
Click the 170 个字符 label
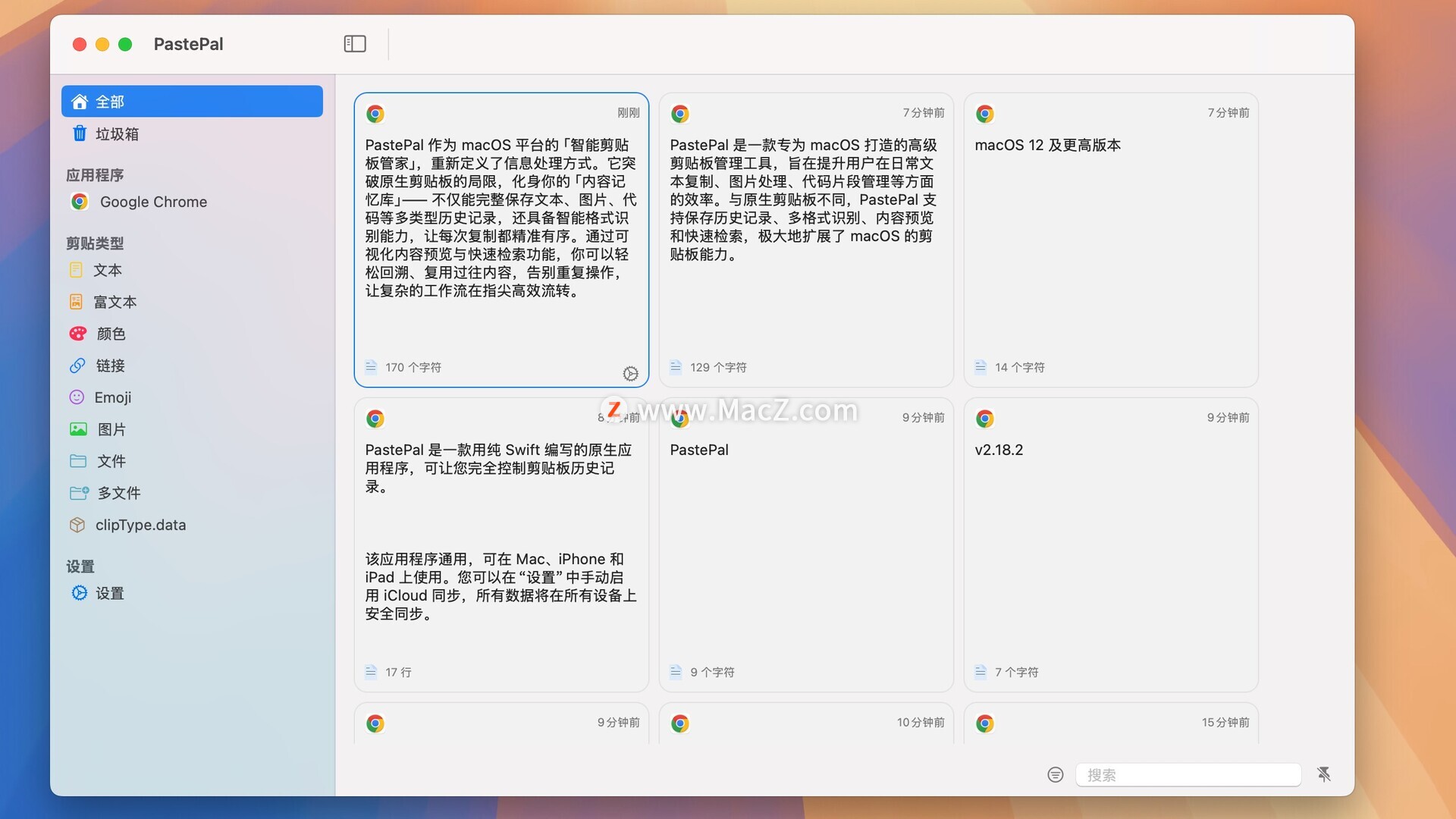click(413, 367)
